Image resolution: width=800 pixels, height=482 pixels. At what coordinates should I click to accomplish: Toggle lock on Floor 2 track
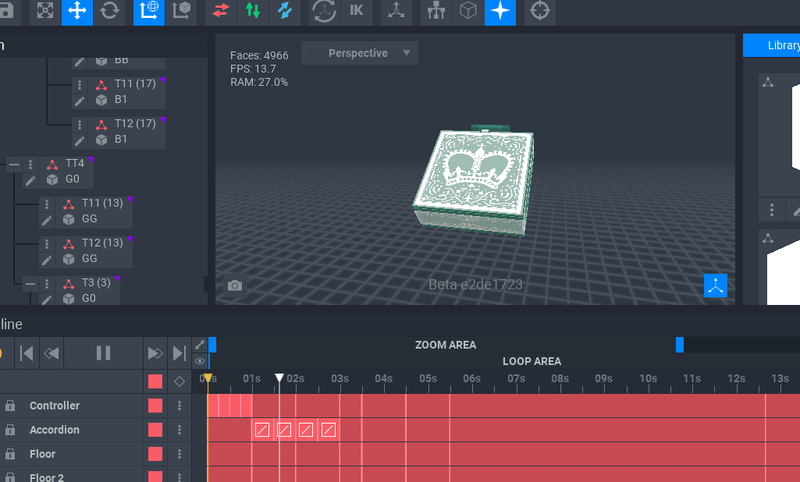pyautogui.click(x=10, y=477)
